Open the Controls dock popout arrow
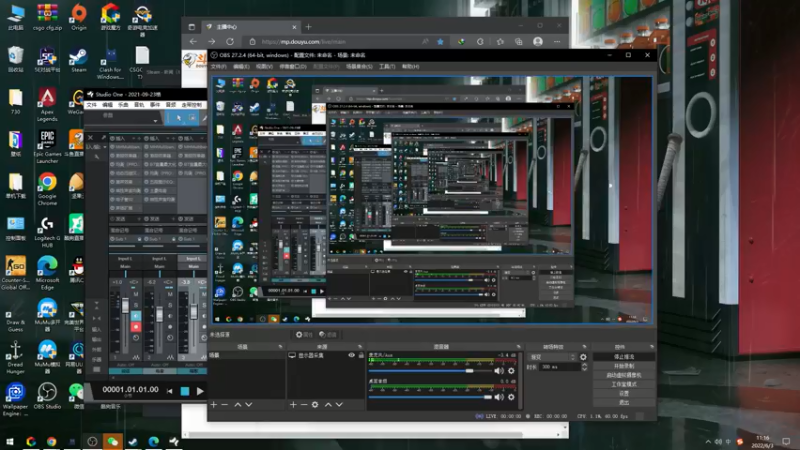The width and height of the screenshot is (800, 450). (652, 346)
